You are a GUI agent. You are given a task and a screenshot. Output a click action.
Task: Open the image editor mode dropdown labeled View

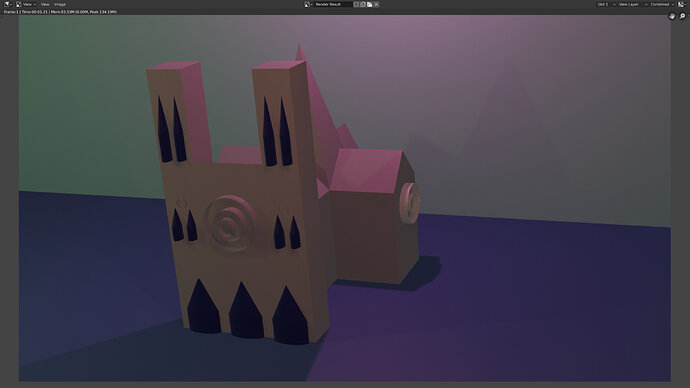pos(26,4)
